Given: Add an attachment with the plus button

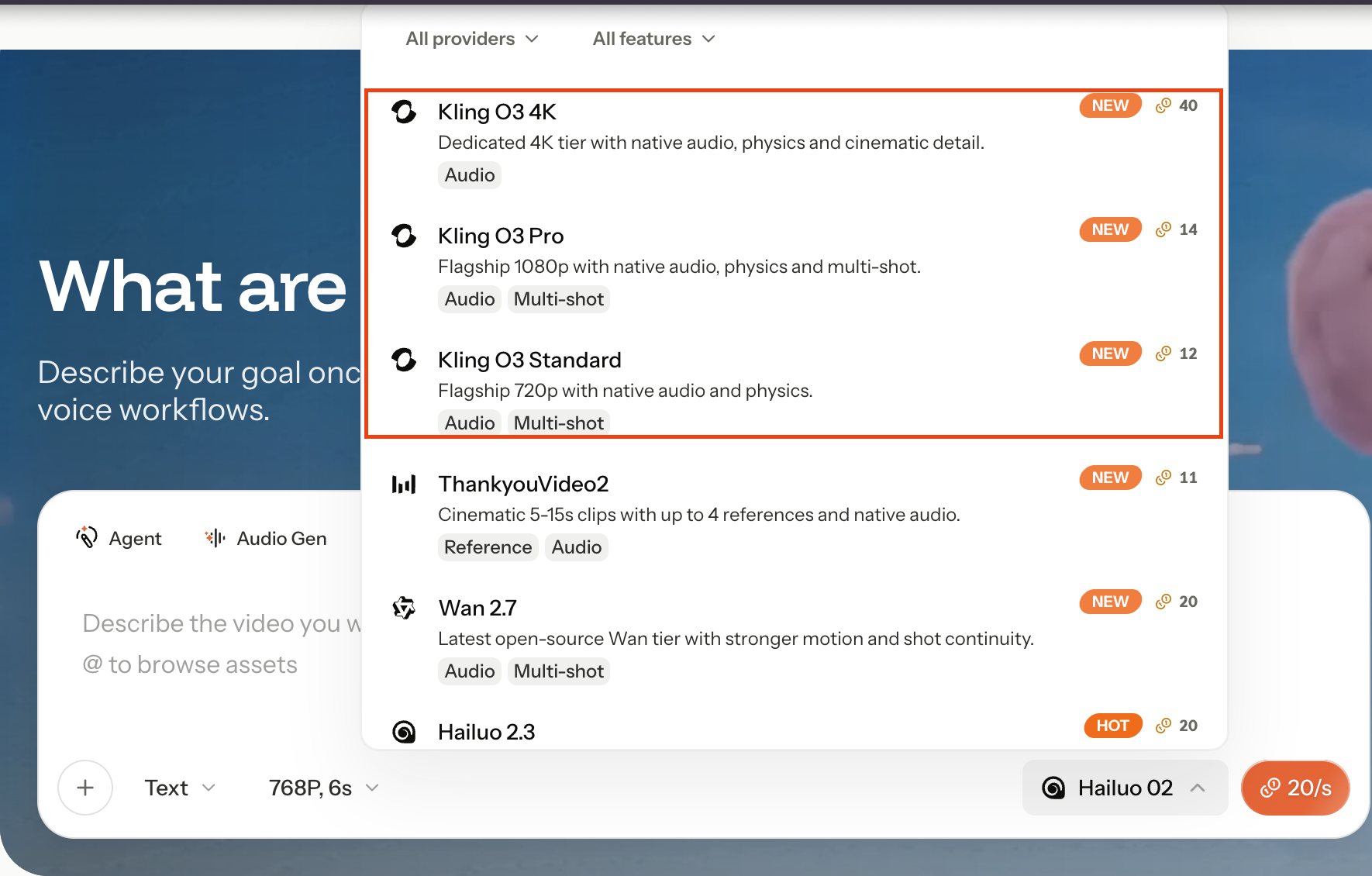Looking at the screenshot, I should pos(85,788).
